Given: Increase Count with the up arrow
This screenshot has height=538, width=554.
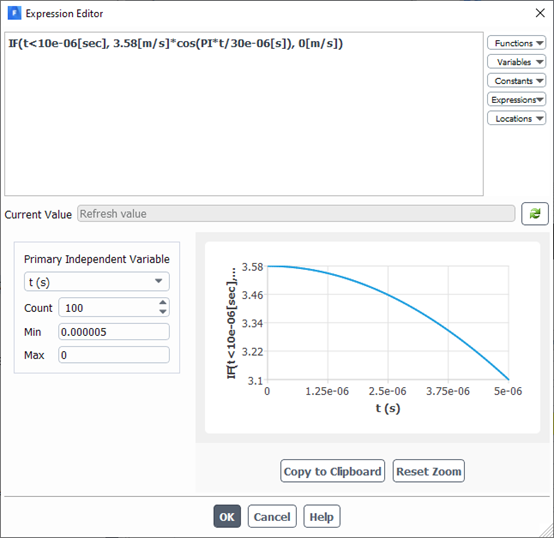Looking at the screenshot, I should pos(163,303).
